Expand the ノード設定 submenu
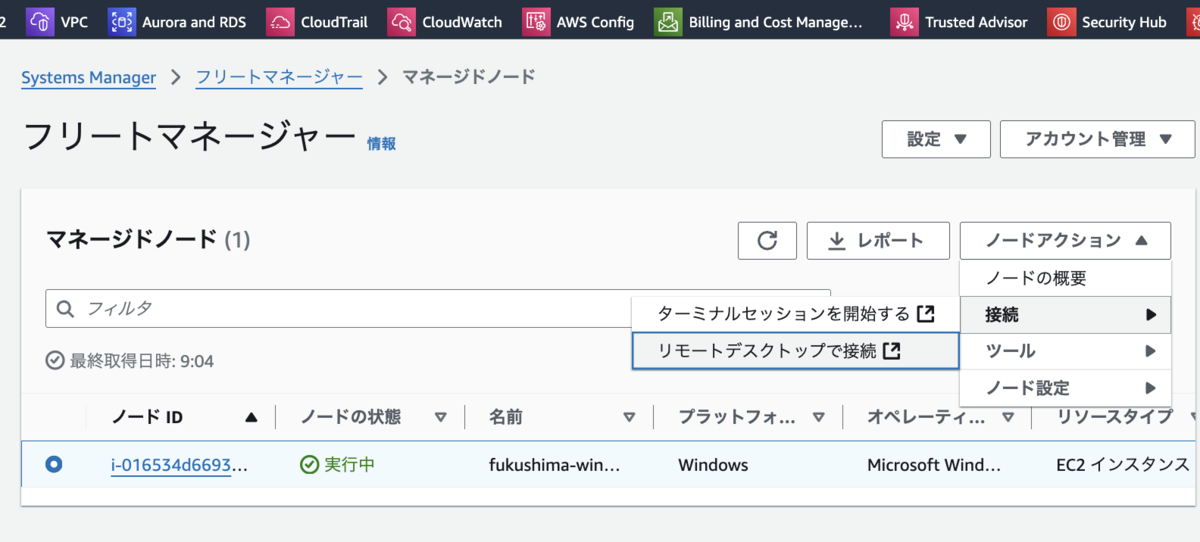Screen dimensions: 1200x542 1065,388
